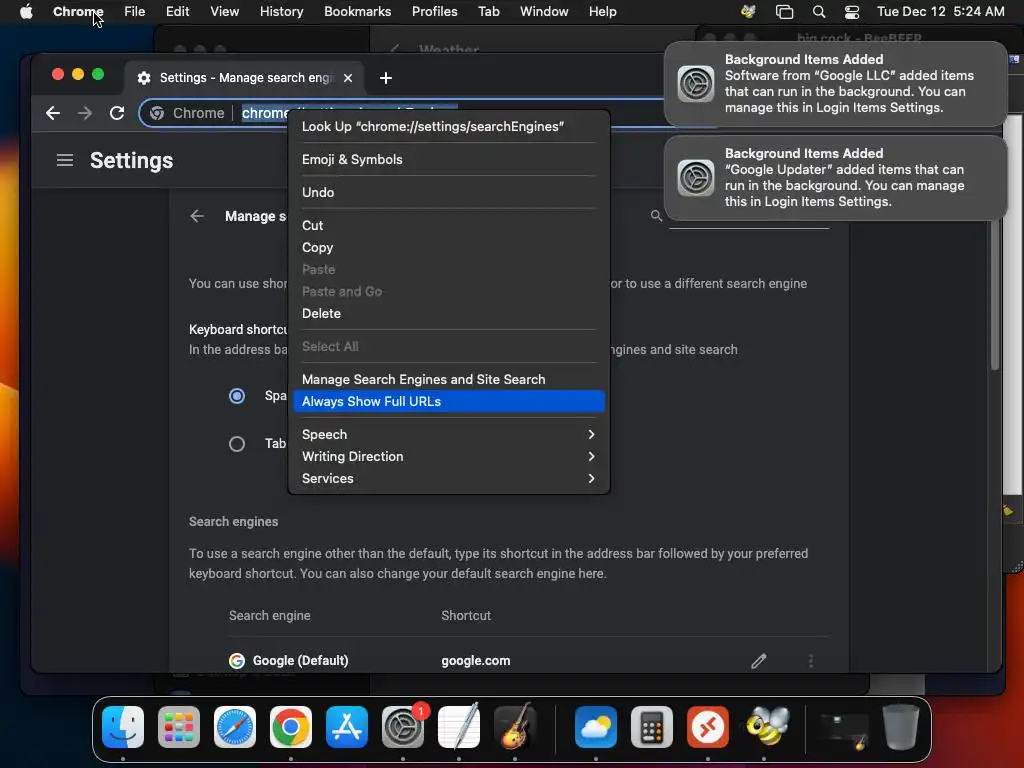Click the Search engines section heading

(x=233, y=522)
